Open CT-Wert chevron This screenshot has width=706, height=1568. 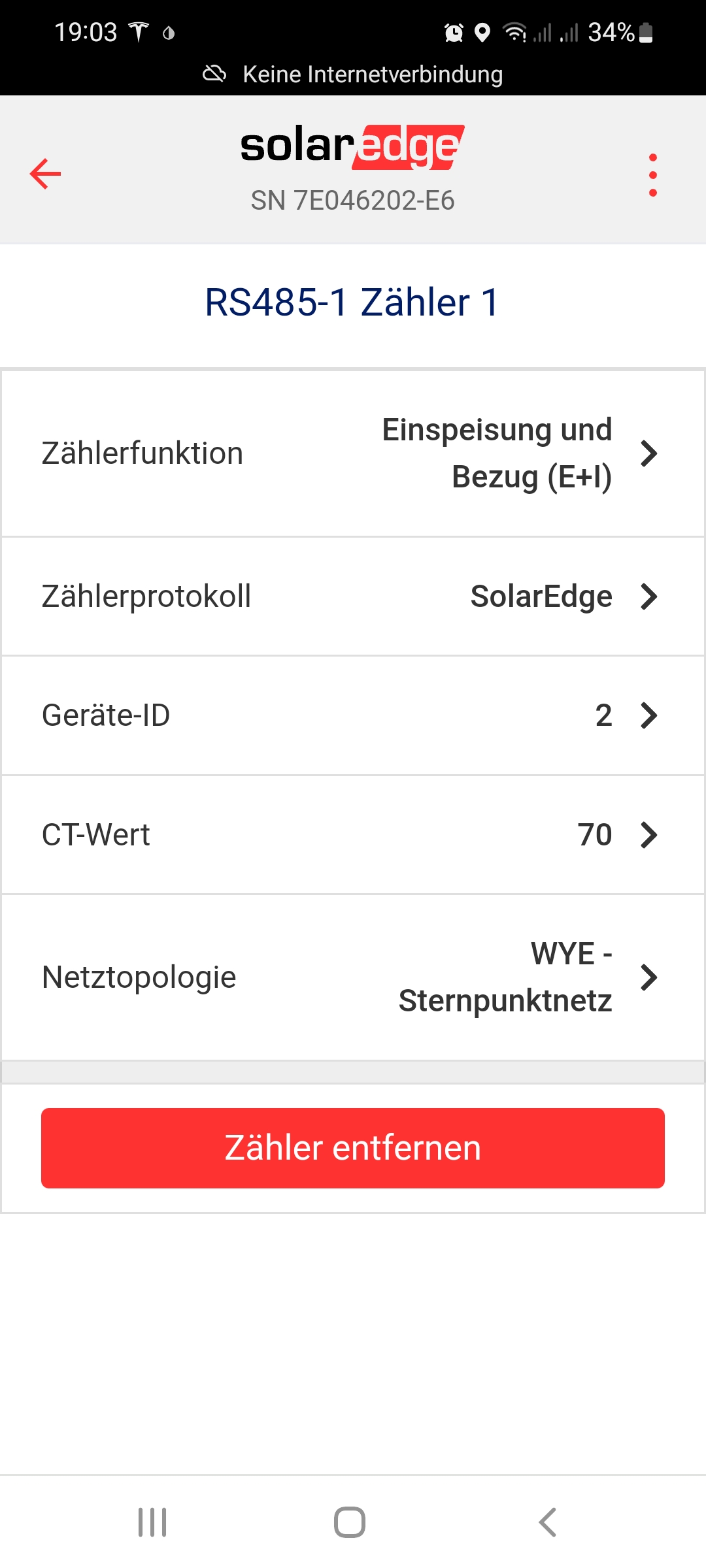tap(648, 835)
